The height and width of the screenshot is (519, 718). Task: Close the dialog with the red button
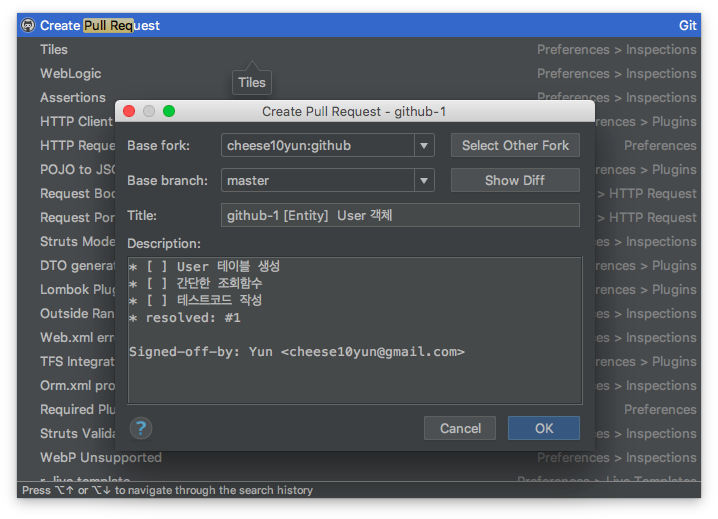pos(129,111)
